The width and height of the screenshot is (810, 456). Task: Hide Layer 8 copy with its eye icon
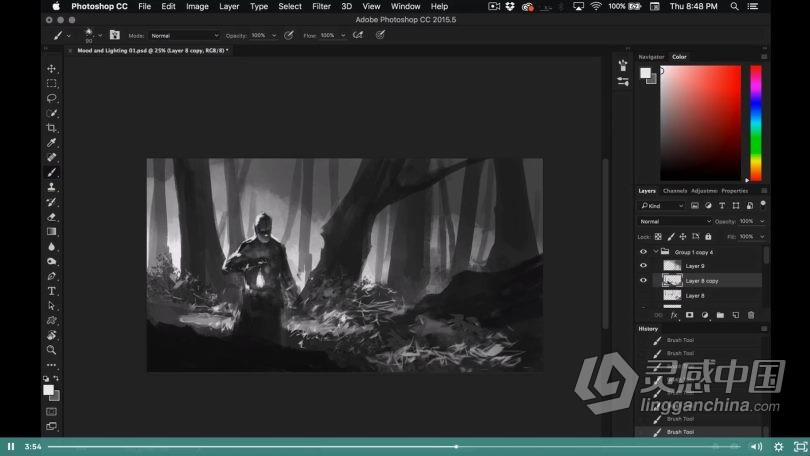(643, 280)
